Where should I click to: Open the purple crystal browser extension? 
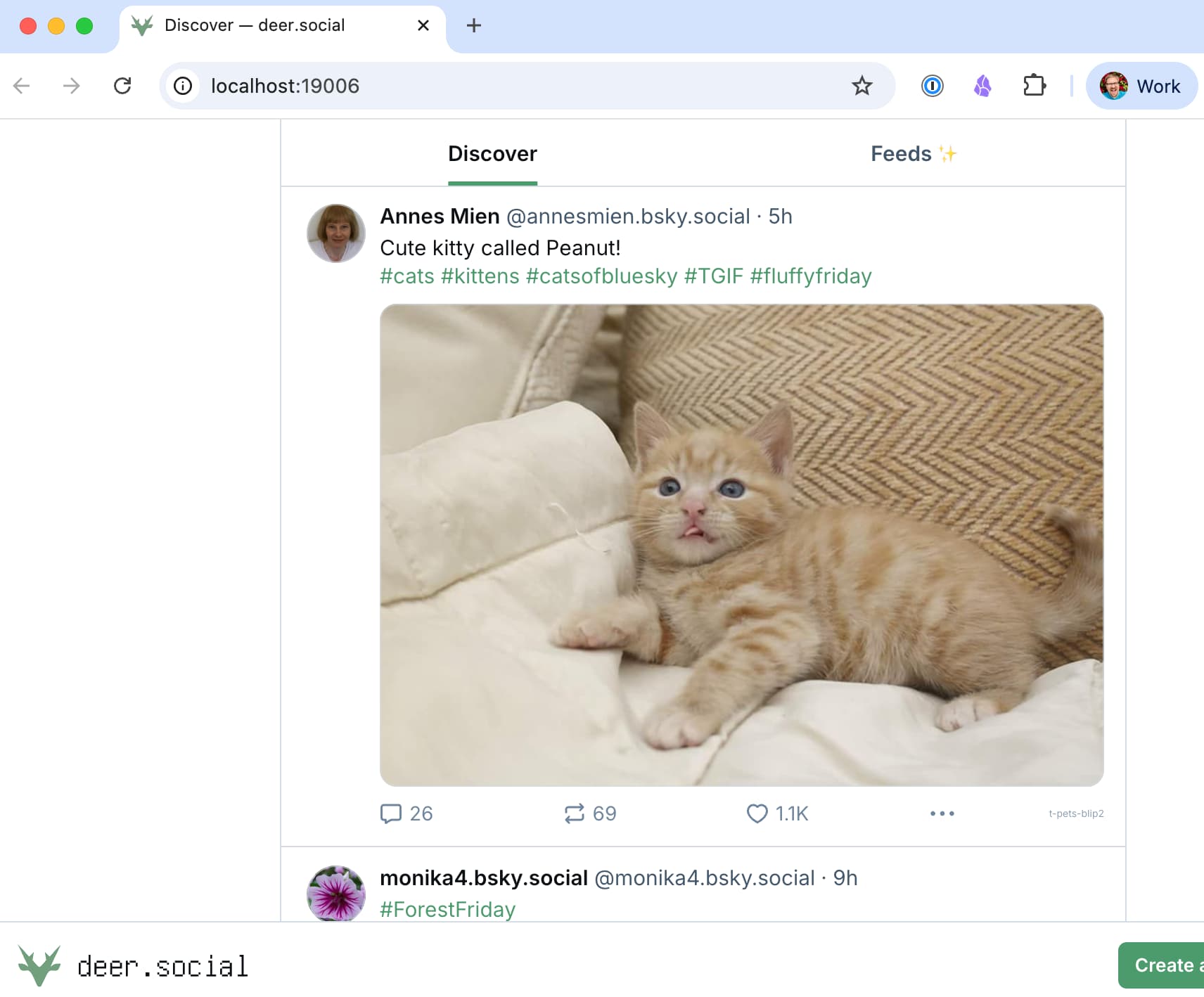tap(982, 86)
